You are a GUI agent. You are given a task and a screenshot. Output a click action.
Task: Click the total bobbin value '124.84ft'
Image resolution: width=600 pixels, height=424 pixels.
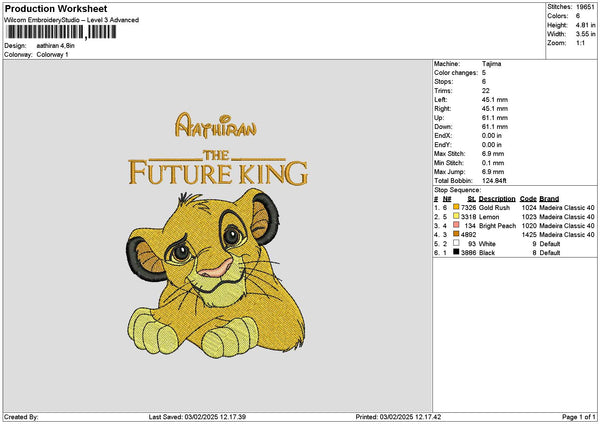tap(494, 181)
